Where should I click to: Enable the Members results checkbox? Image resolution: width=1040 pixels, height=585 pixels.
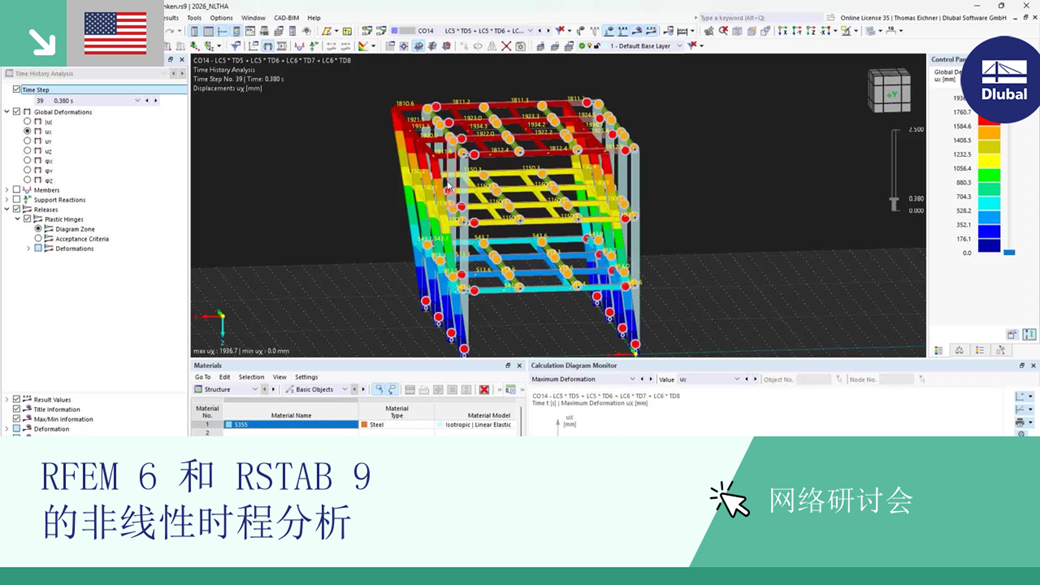(x=17, y=190)
